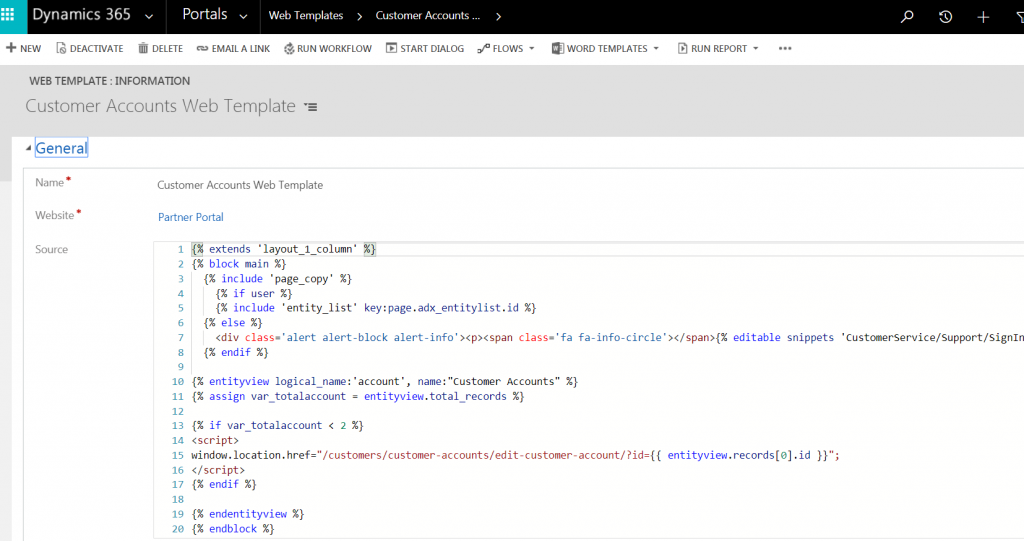Screen dimensions: 1024x541
Task: Click line including 'entity_list'
Action: click(x=376, y=308)
